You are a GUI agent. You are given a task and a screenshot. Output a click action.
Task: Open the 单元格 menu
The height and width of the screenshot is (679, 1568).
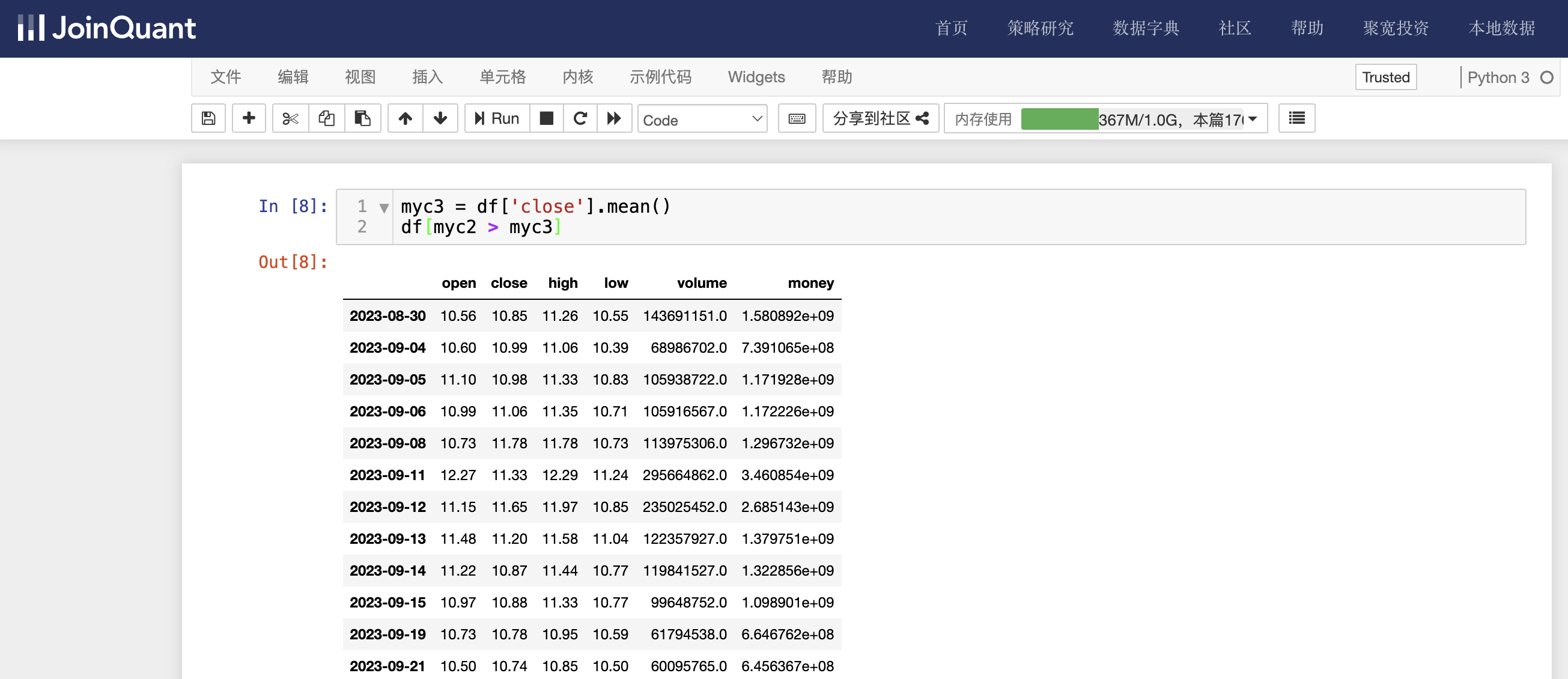(502, 77)
